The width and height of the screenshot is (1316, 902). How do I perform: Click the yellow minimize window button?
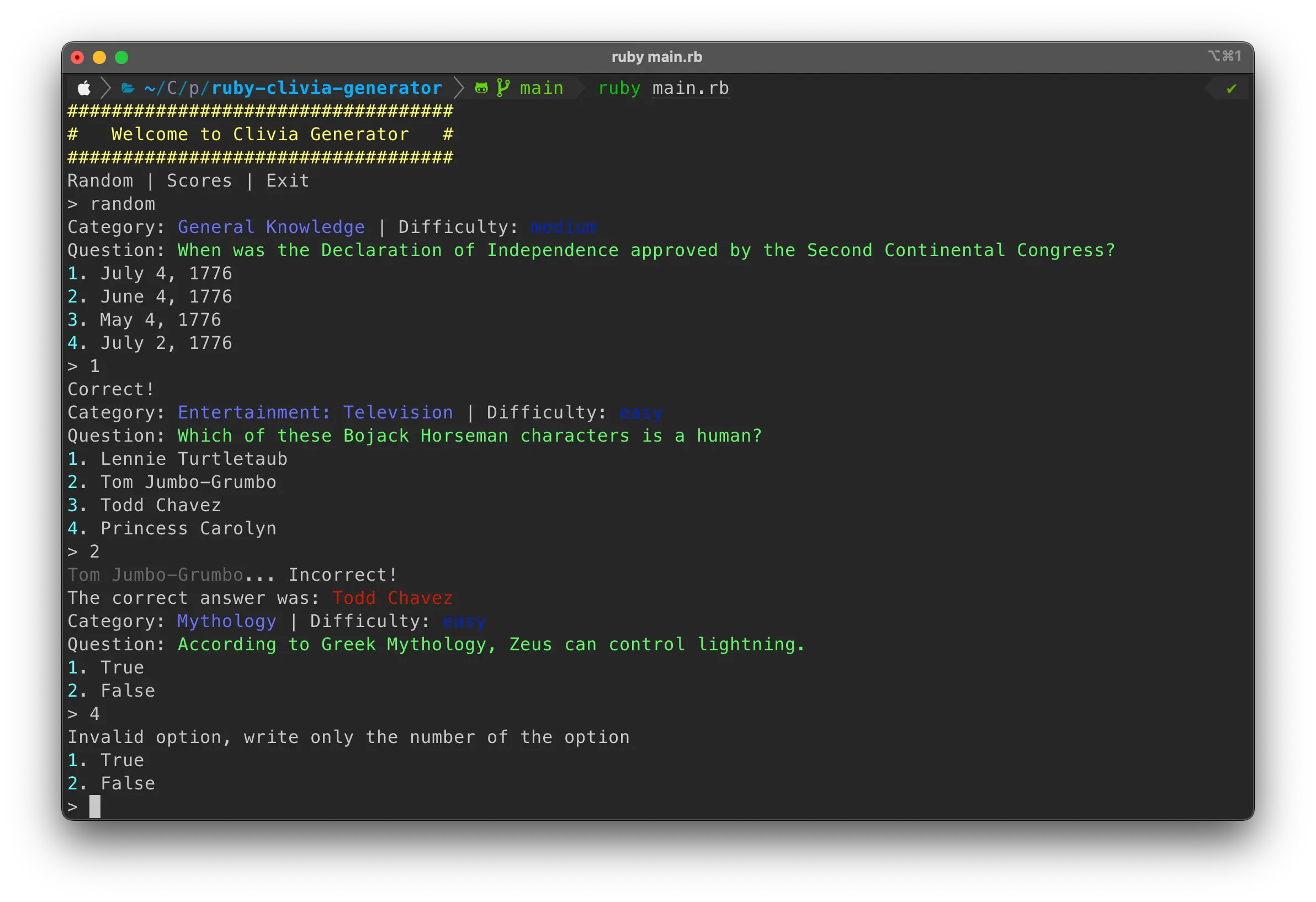[x=99, y=57]
